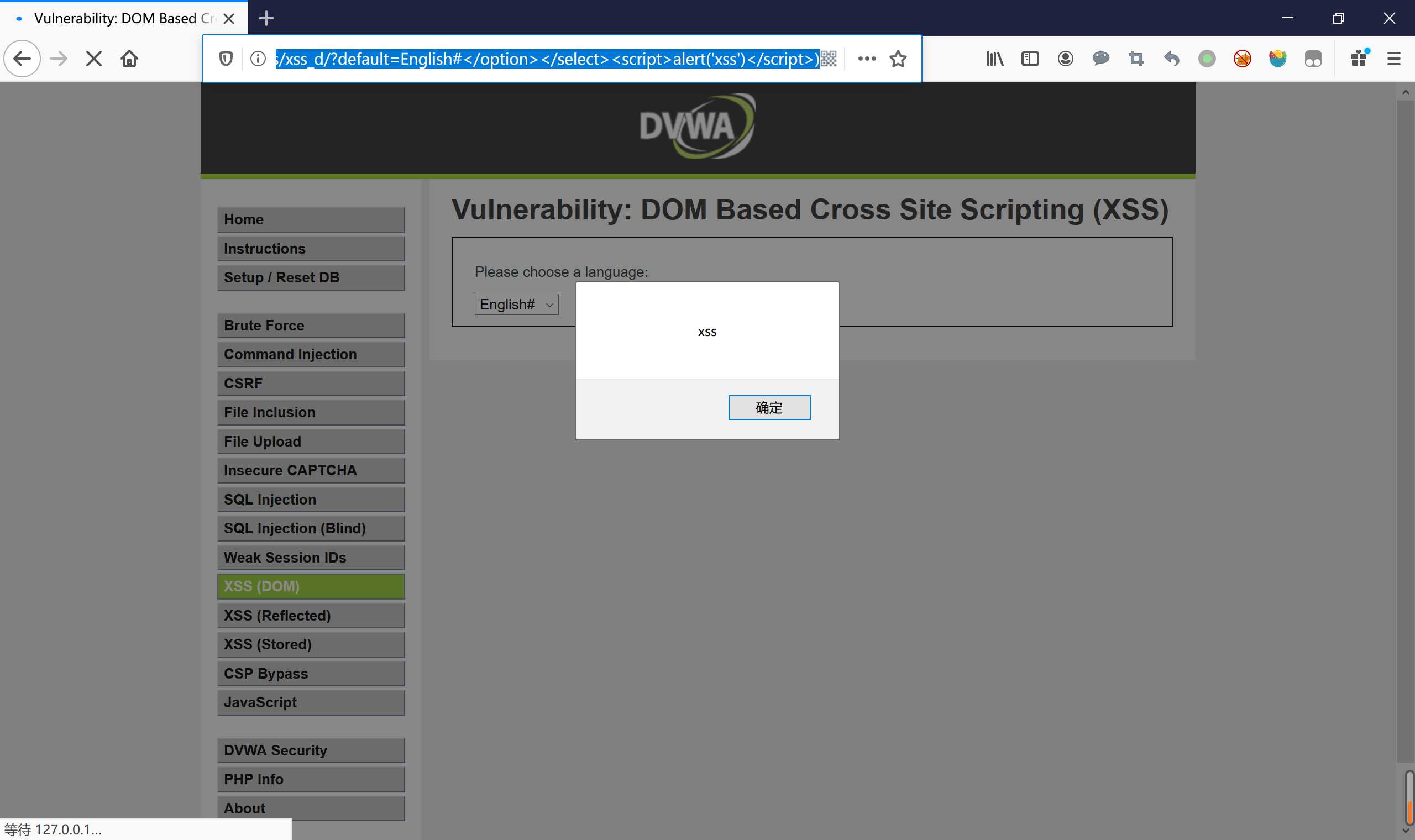
Task: Open the page actions three-dot menu
Action: tap(867, 58)
